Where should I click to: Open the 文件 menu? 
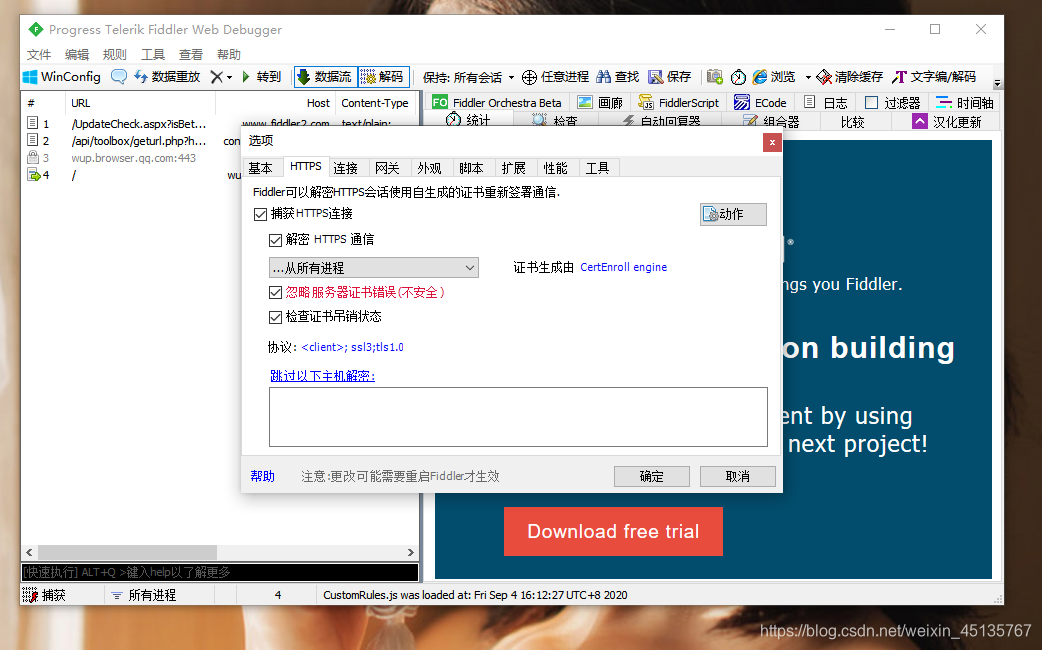(x=39, y=54)
